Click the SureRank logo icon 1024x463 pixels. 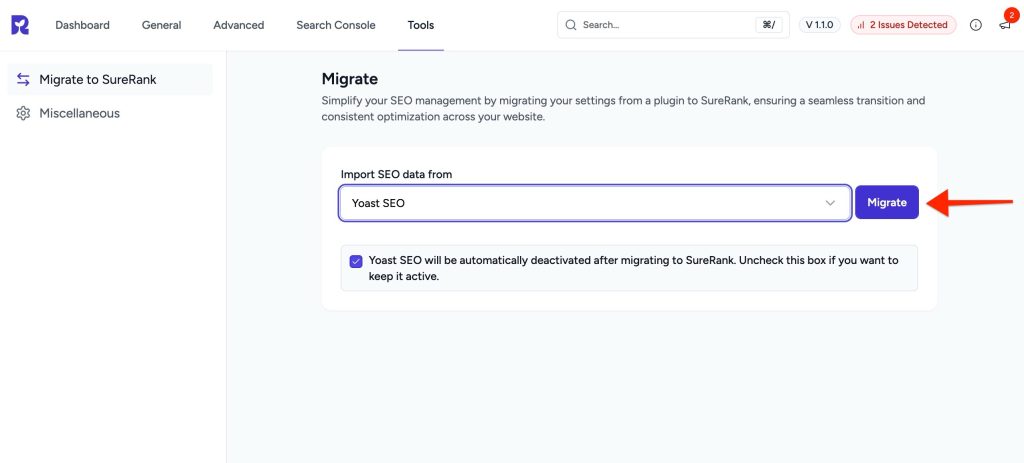click(x=20, y=25)
